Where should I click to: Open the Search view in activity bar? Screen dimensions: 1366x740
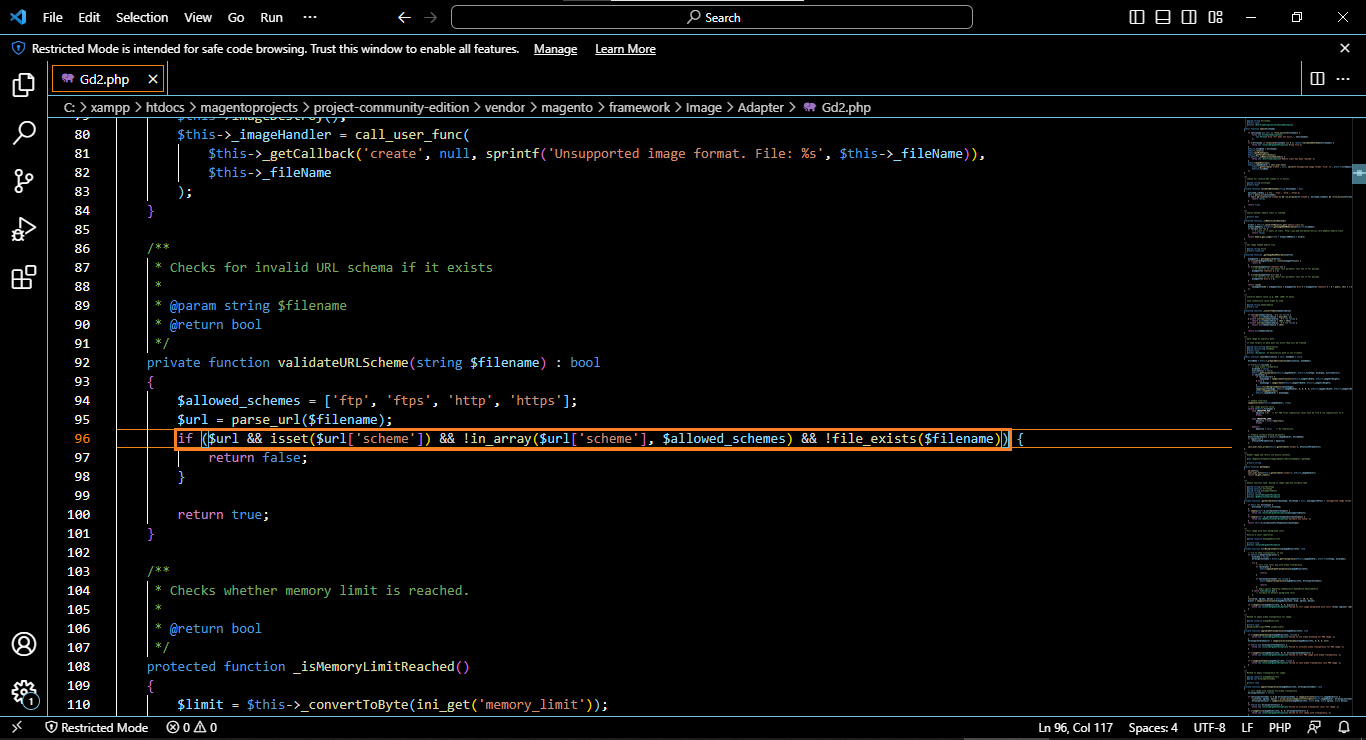[23, 133]
